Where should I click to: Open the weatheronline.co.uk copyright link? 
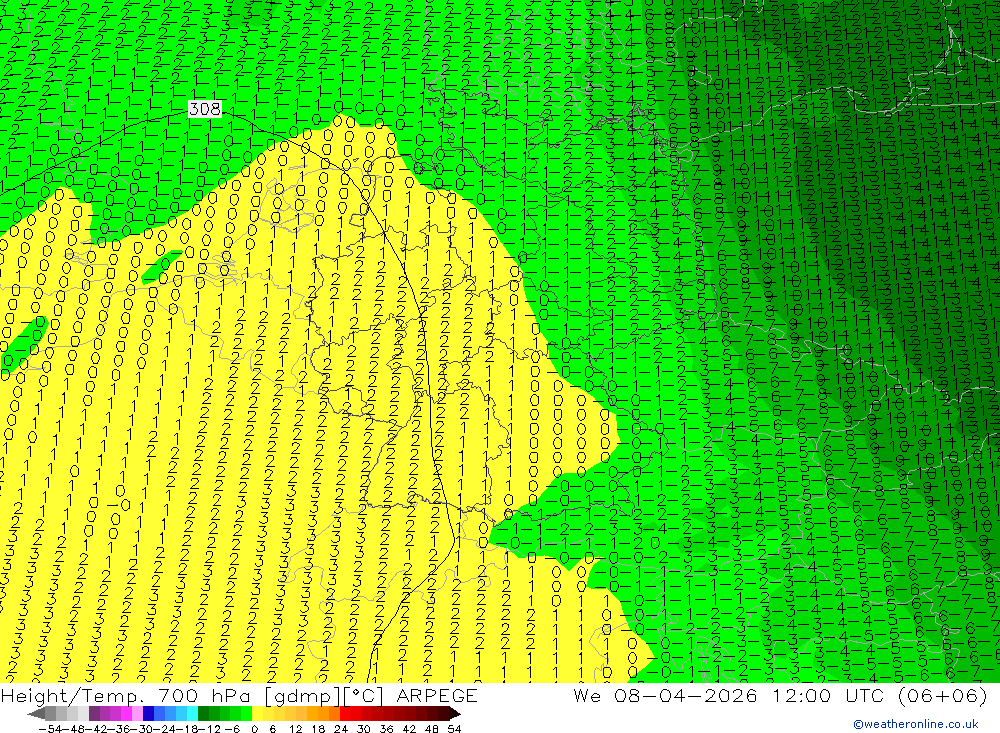tap(915, 723)
